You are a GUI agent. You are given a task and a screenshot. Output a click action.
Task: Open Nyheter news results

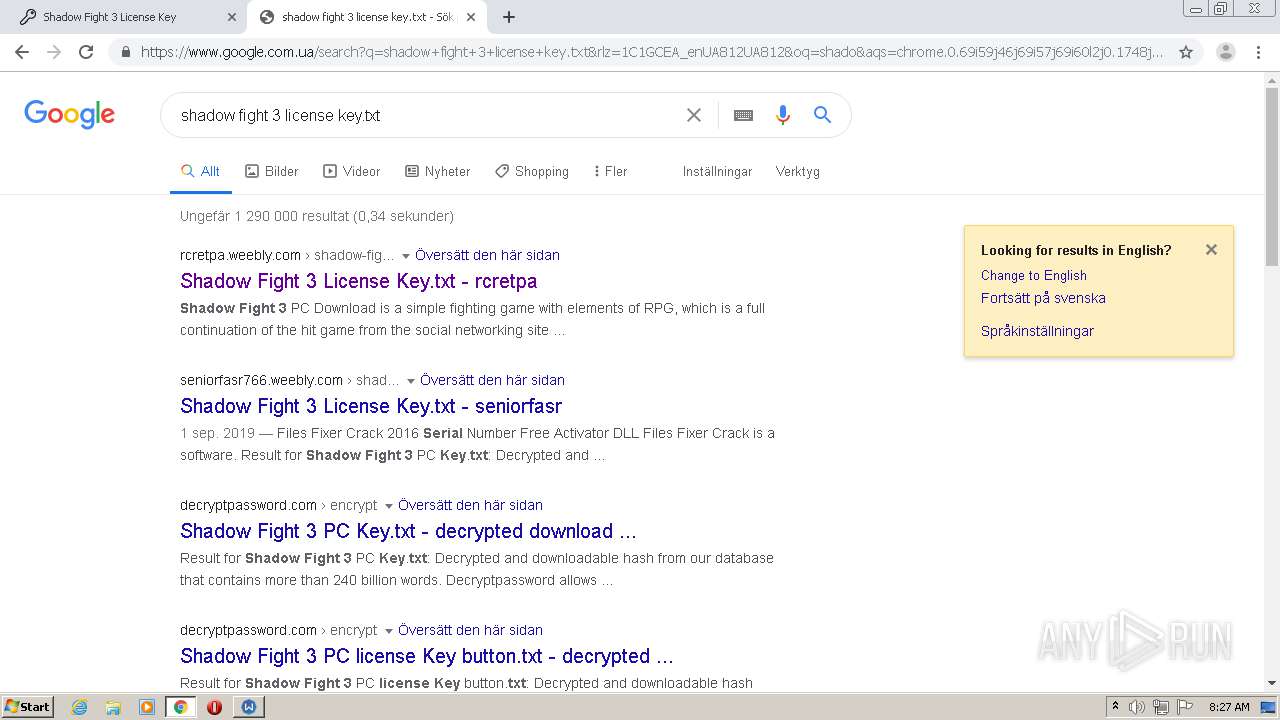438,171
